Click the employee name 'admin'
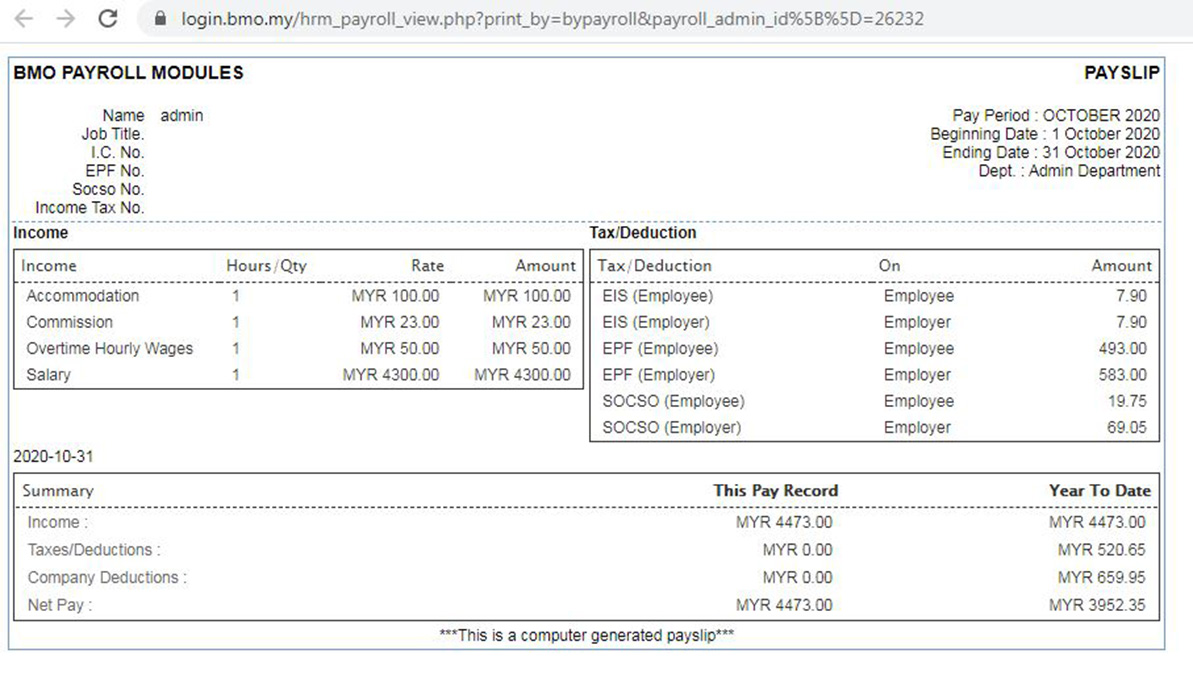 coord(182,116)
